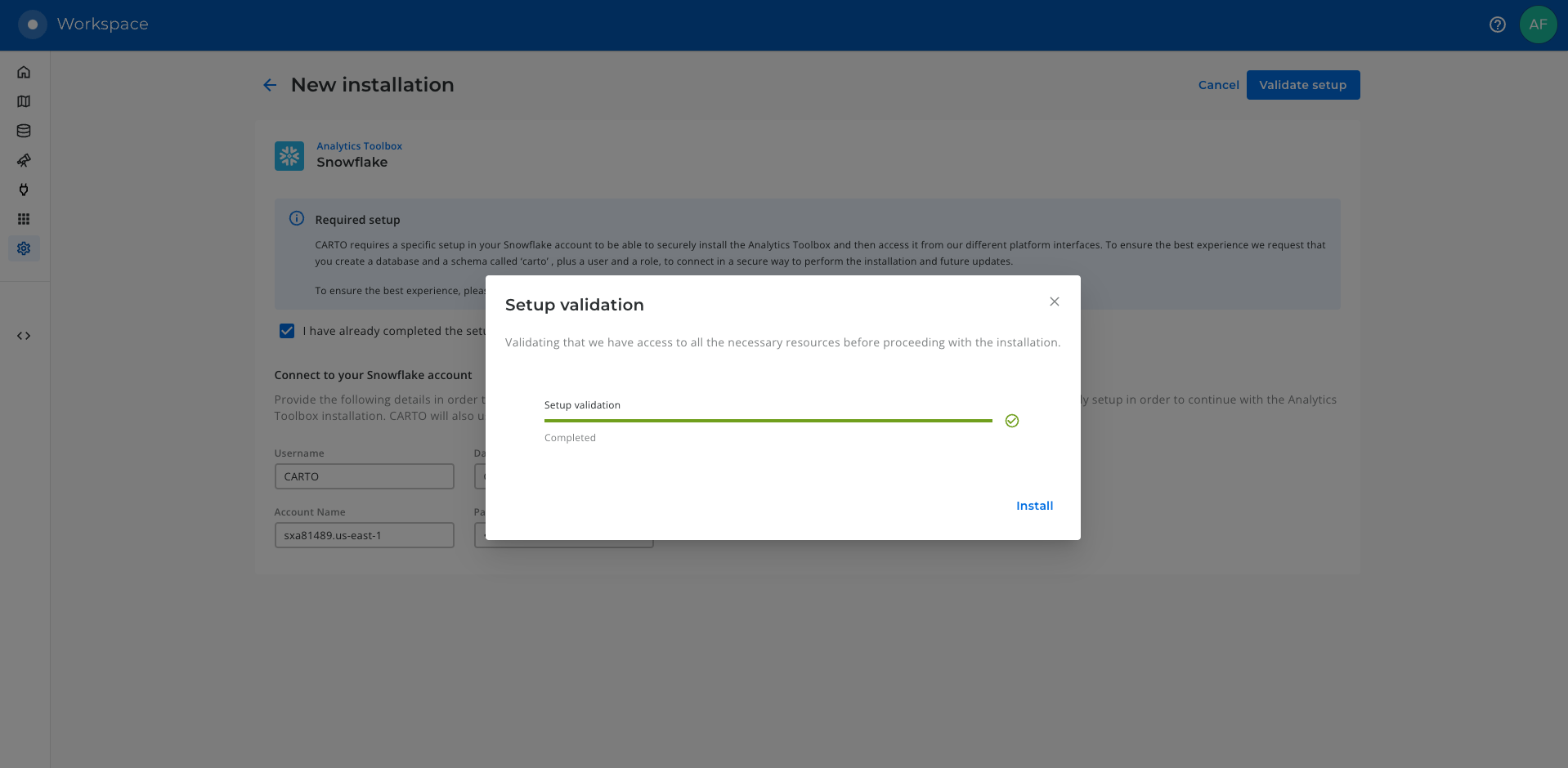Open the Data Explorer database icon
1568x768 pixels.
24,131
